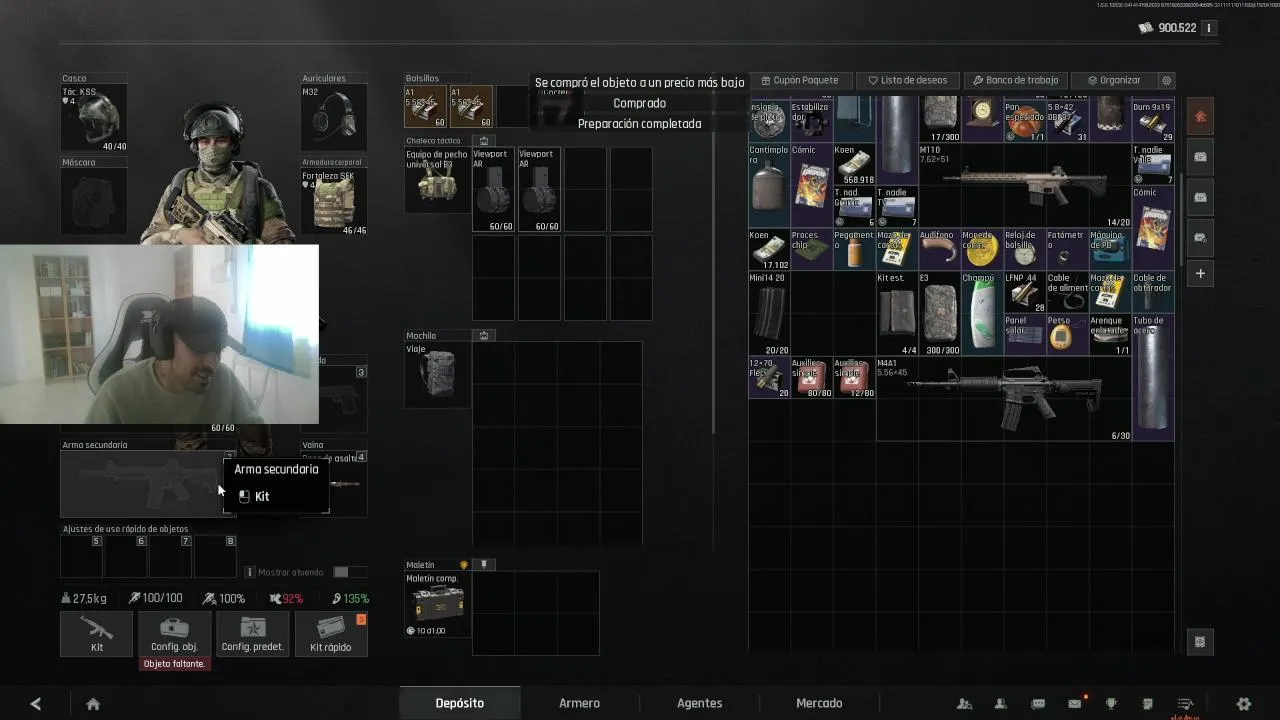
Task: Add a new stash page with plus
Action: [x=1200, y=273]
